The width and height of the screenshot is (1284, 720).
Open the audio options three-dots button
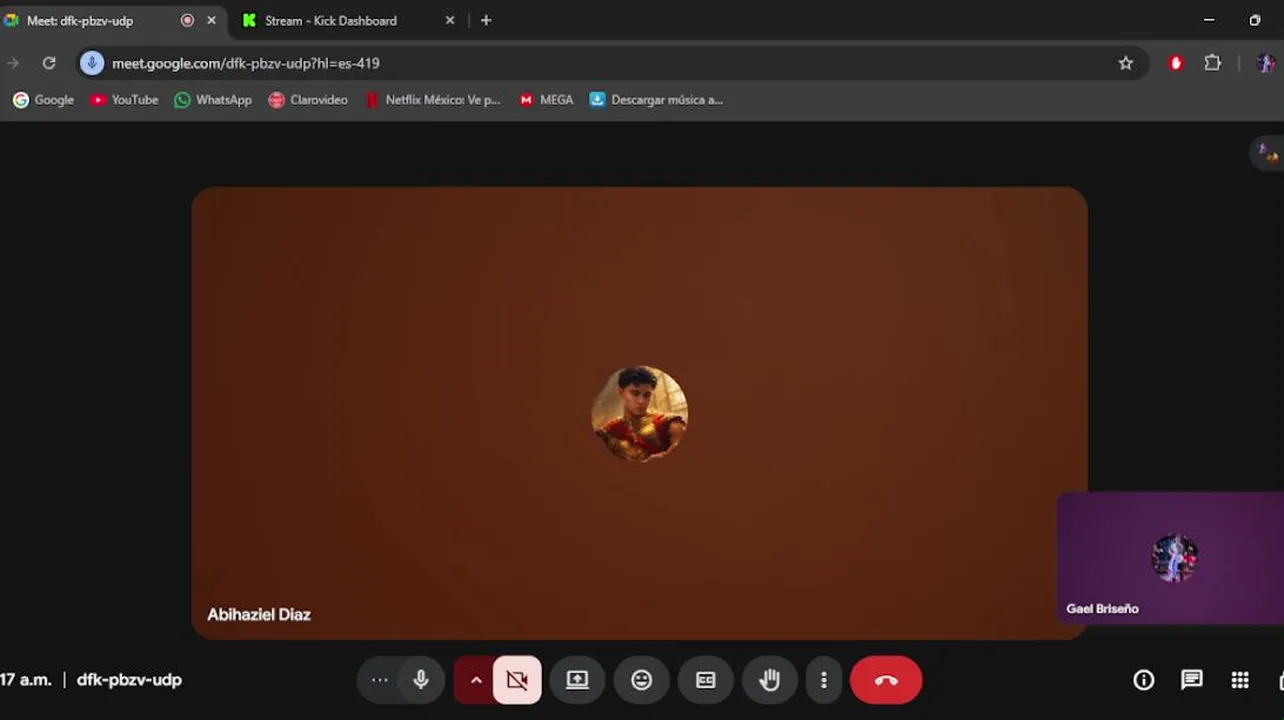[x=380, y=680]
